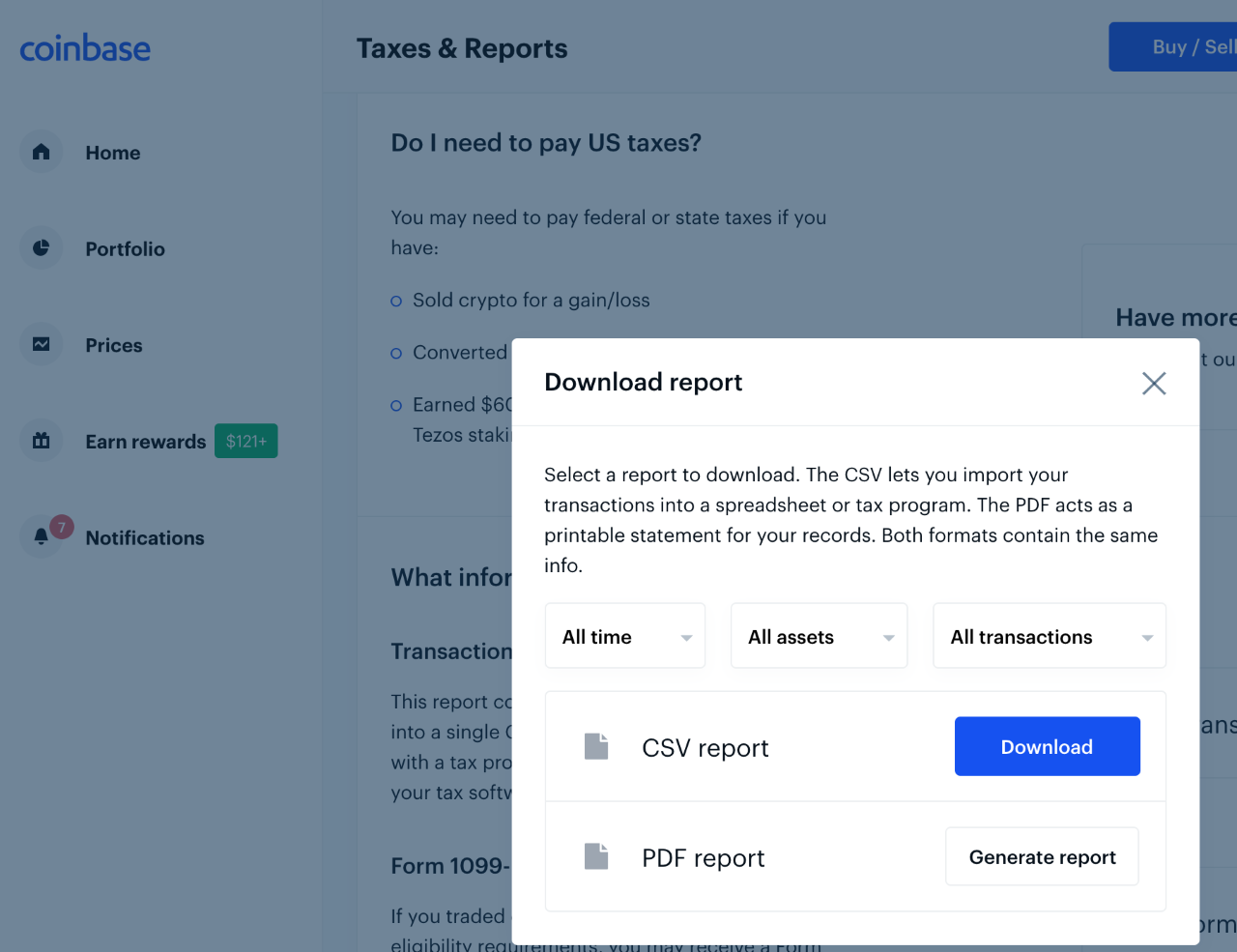Open Prices from the sidebar

tap(114, 345)
